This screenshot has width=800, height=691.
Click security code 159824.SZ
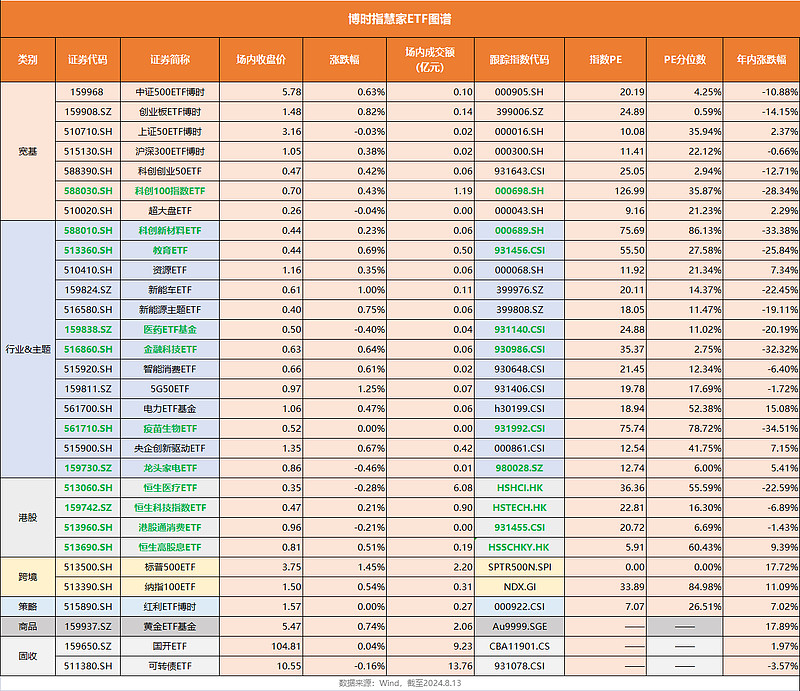tap(88, 290)
